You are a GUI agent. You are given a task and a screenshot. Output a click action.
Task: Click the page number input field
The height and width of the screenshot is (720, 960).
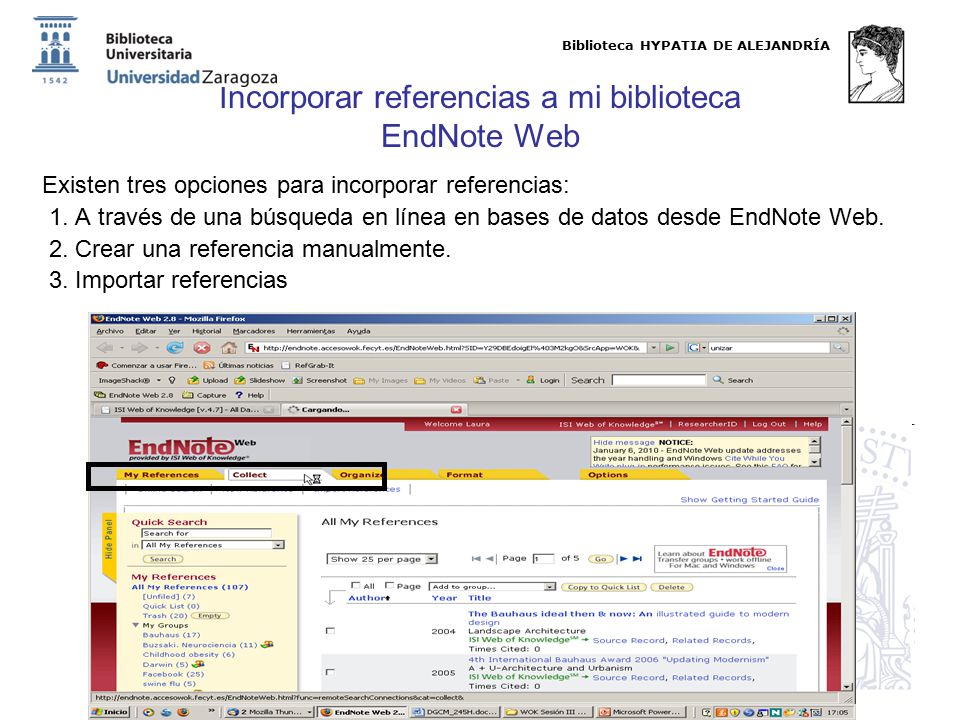[x=543, y=559]
